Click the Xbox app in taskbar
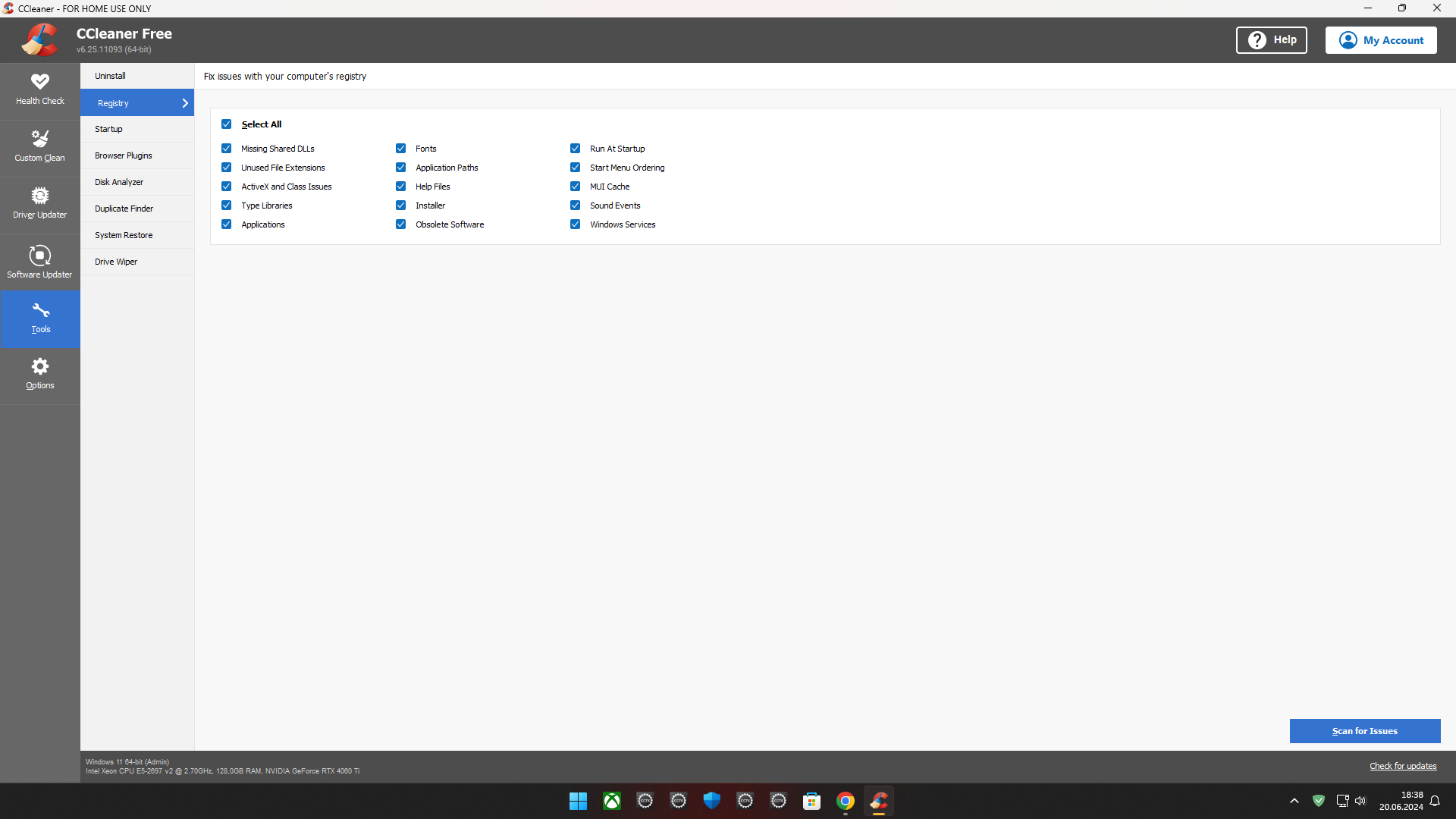This screenshot has width=1456, height=819. [612, 801]
